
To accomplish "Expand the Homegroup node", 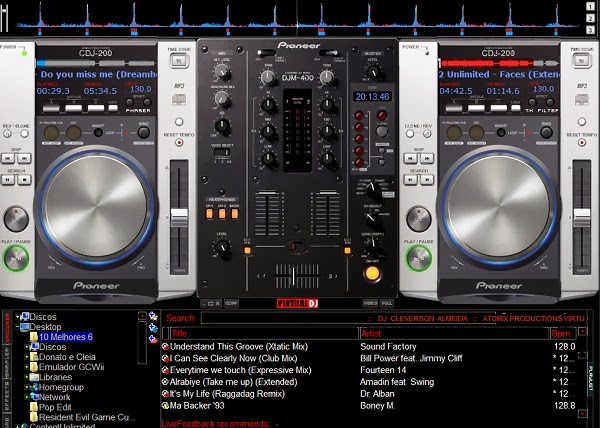I will [27, 387].
